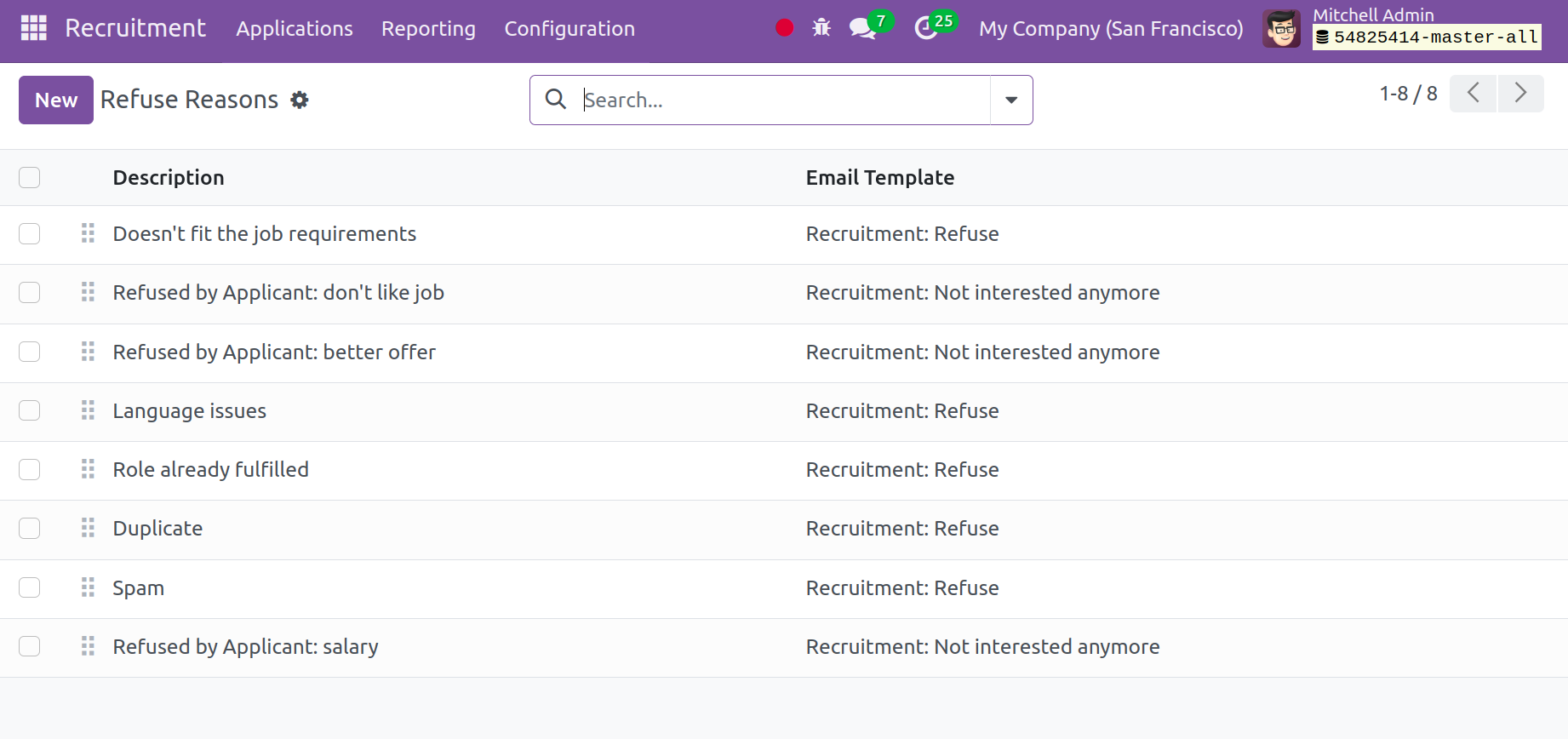Open the Configuration menu
Screen dimensions: 1568x739
pos(569,29)
